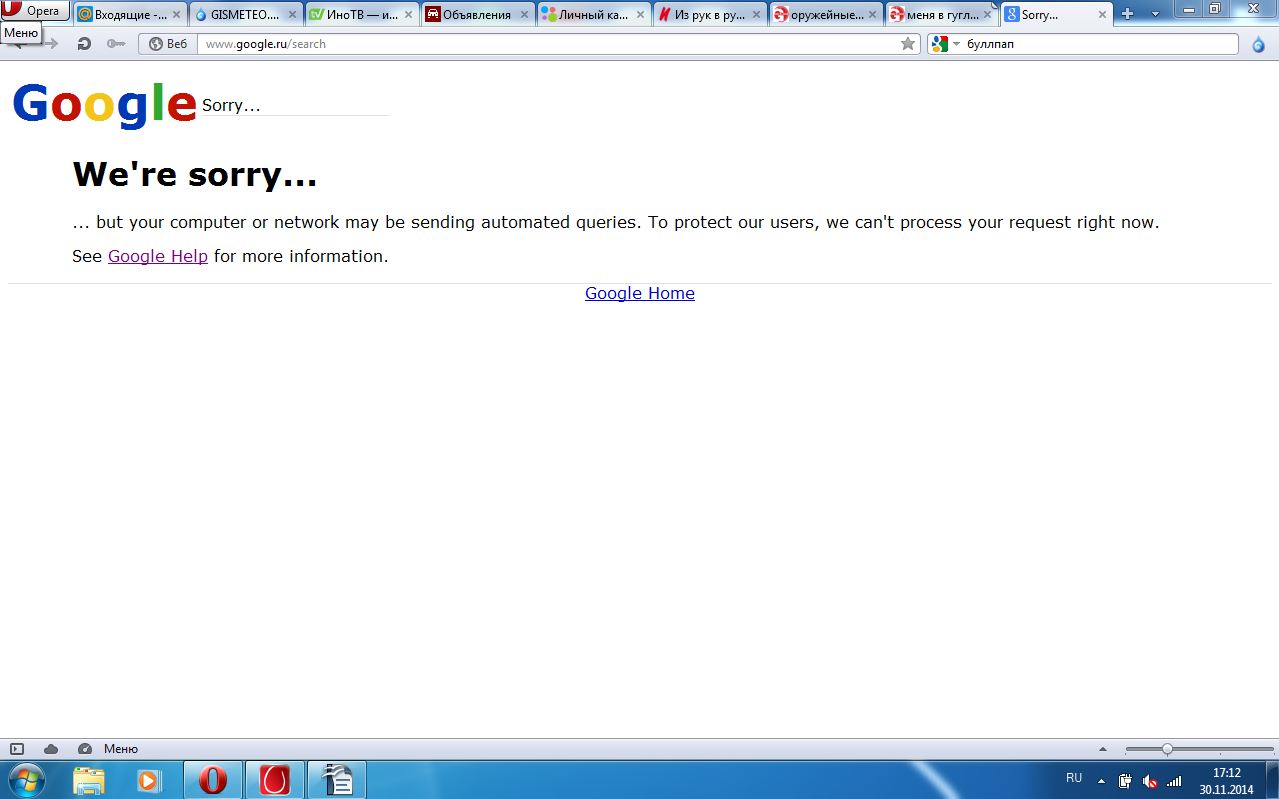Open the panels toggle icon in status bar
This screenshot has width=1279, height=799.
pos(17,749)
